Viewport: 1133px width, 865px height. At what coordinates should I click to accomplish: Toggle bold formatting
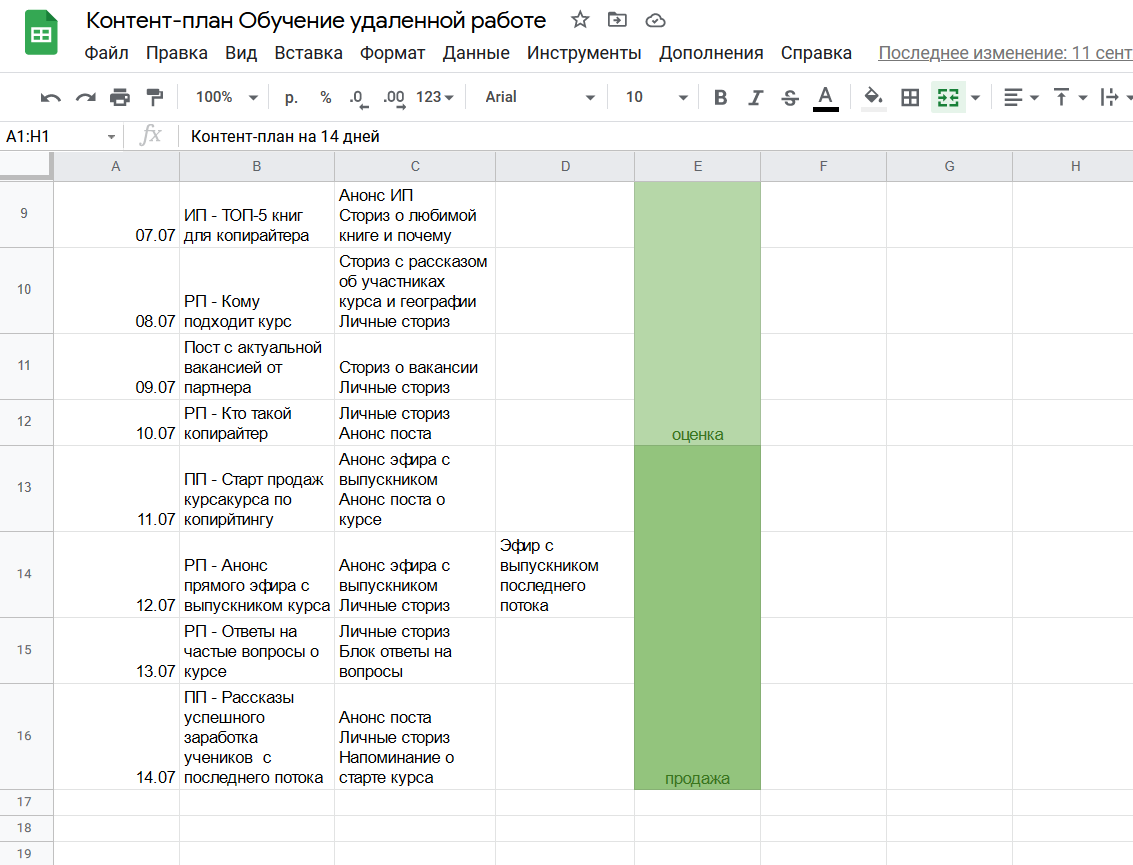coord(720,97)
